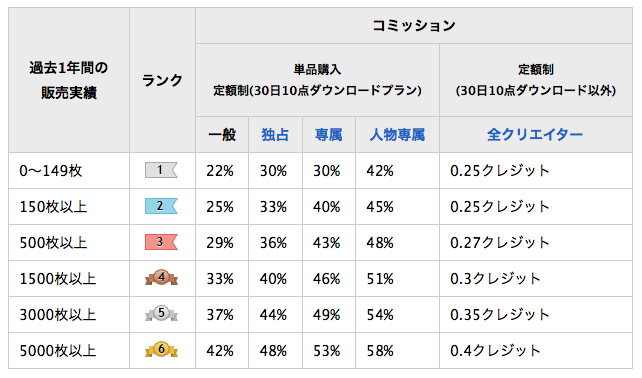
Task: Click the コミッション header cell
Action: tap(414, 25)
